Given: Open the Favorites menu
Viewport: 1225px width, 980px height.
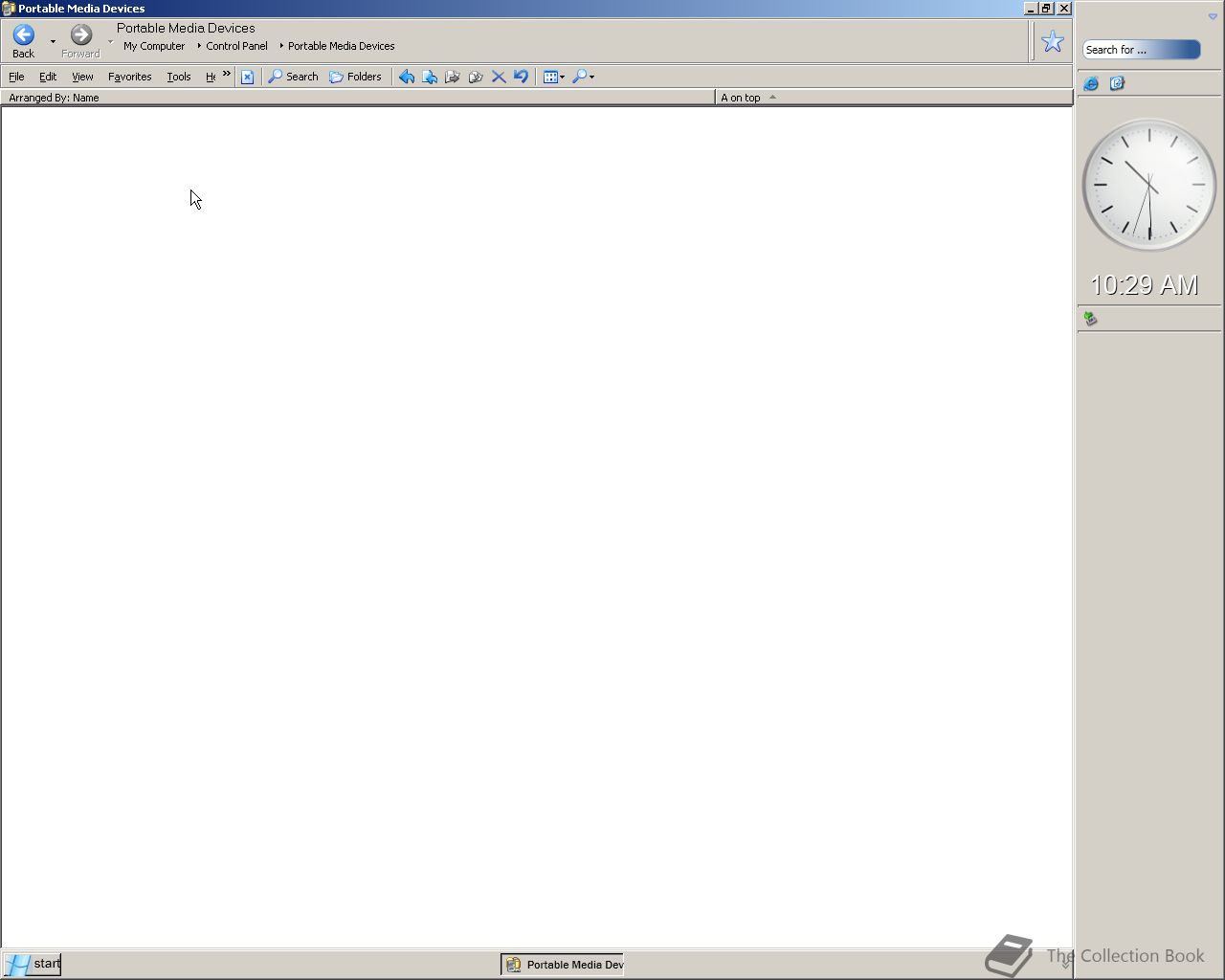Looking at the screenshot, I should (129, 77).
